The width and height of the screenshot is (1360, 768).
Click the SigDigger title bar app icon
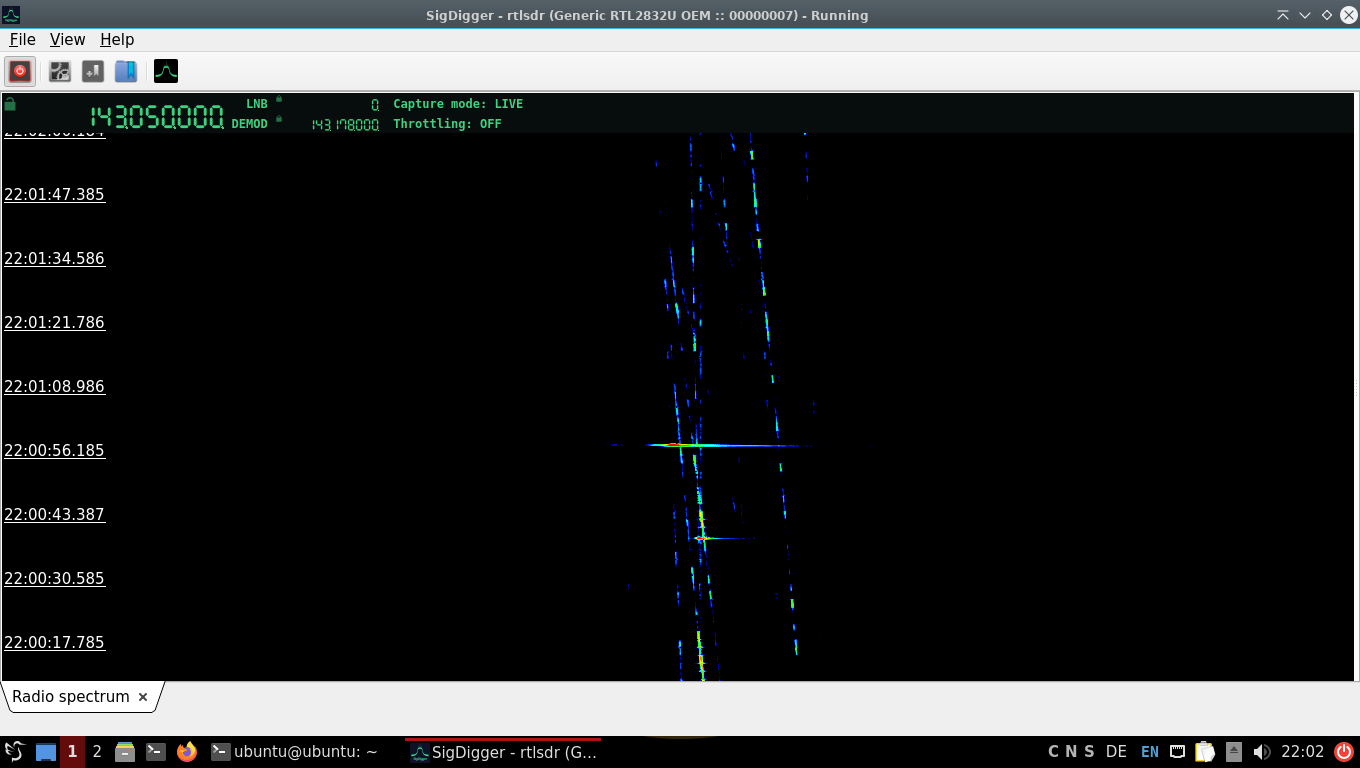tap(11, 15)
